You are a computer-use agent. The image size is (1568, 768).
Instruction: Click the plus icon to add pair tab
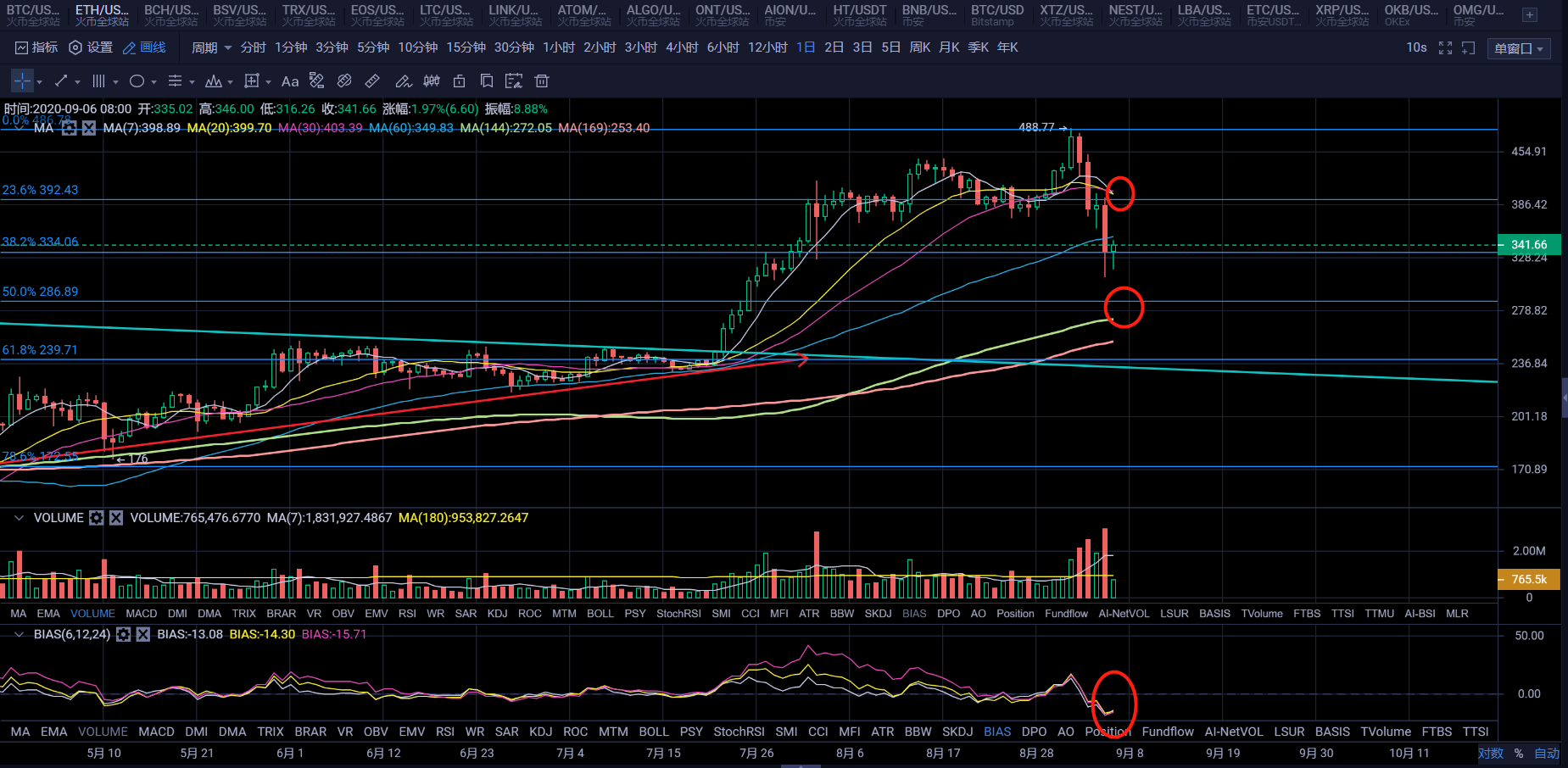[1529, 15]
